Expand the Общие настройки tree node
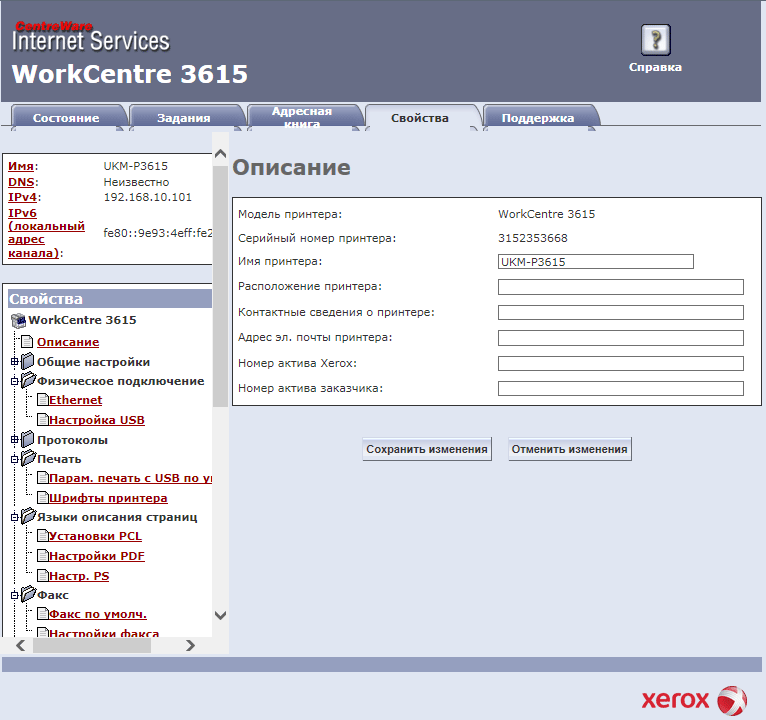Screen dimensions: 766x720 (15, 362)
